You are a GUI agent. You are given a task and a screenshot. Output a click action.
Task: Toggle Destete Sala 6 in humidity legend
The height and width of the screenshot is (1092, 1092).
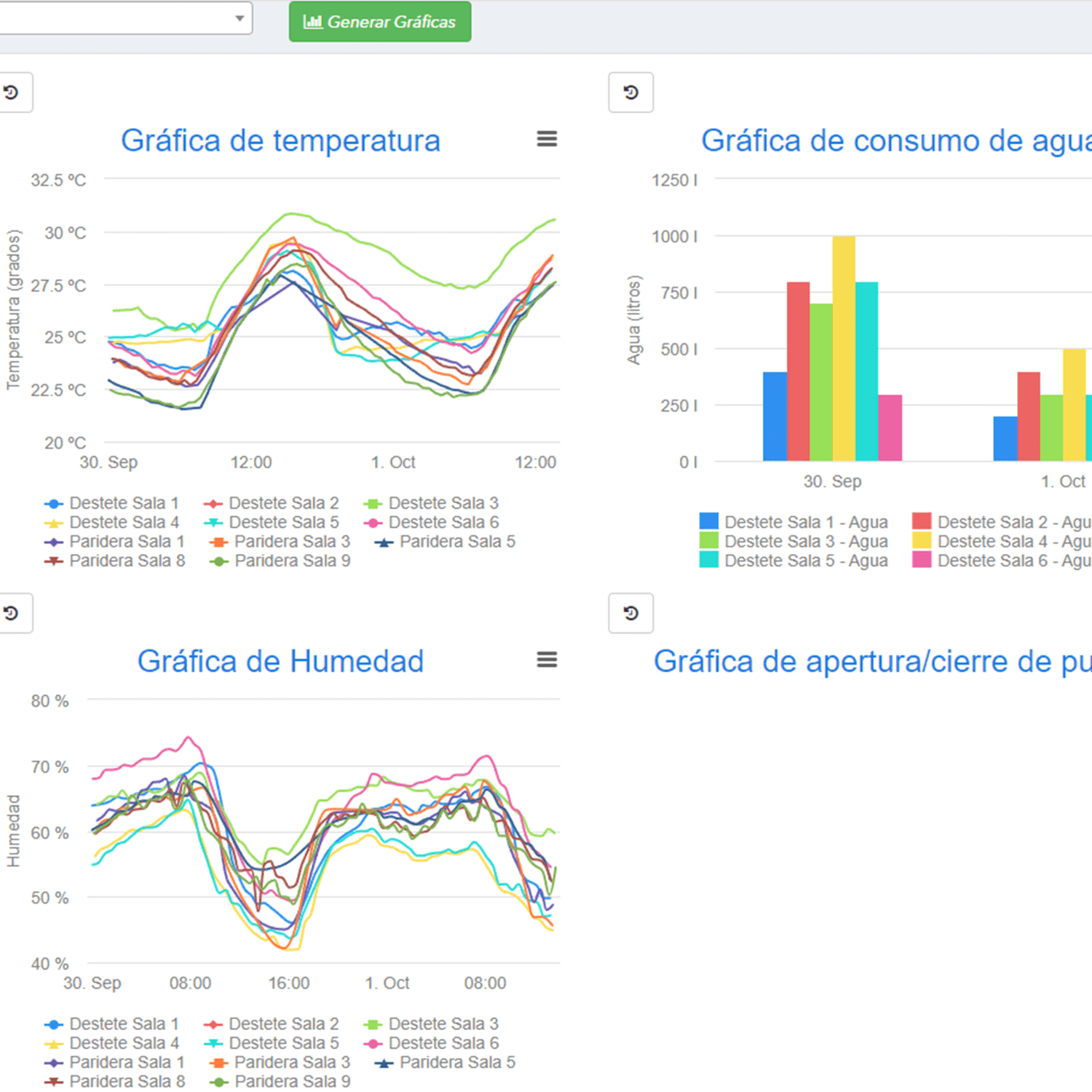431,1043
